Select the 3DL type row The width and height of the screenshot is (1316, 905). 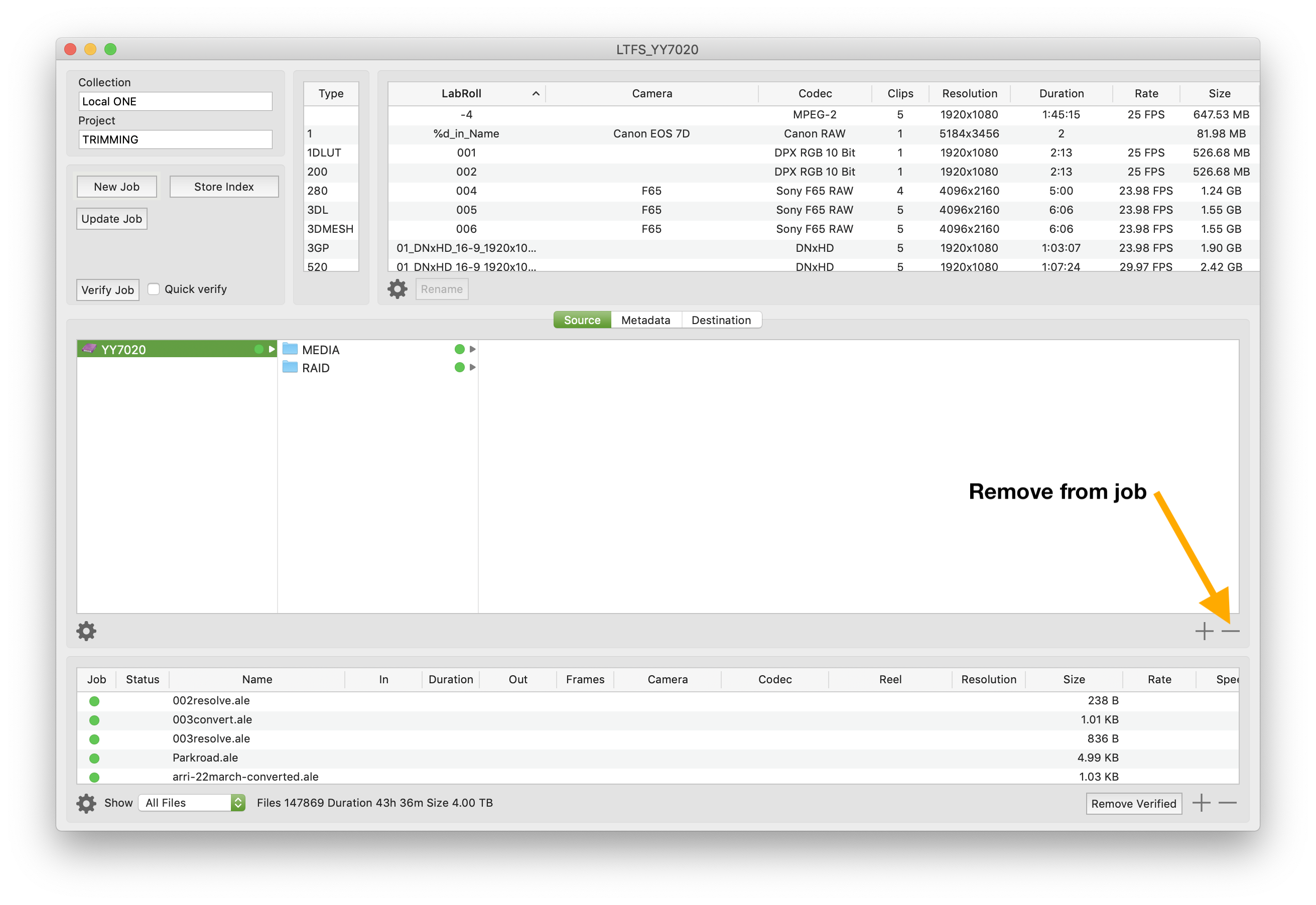(x=331, y=210)
